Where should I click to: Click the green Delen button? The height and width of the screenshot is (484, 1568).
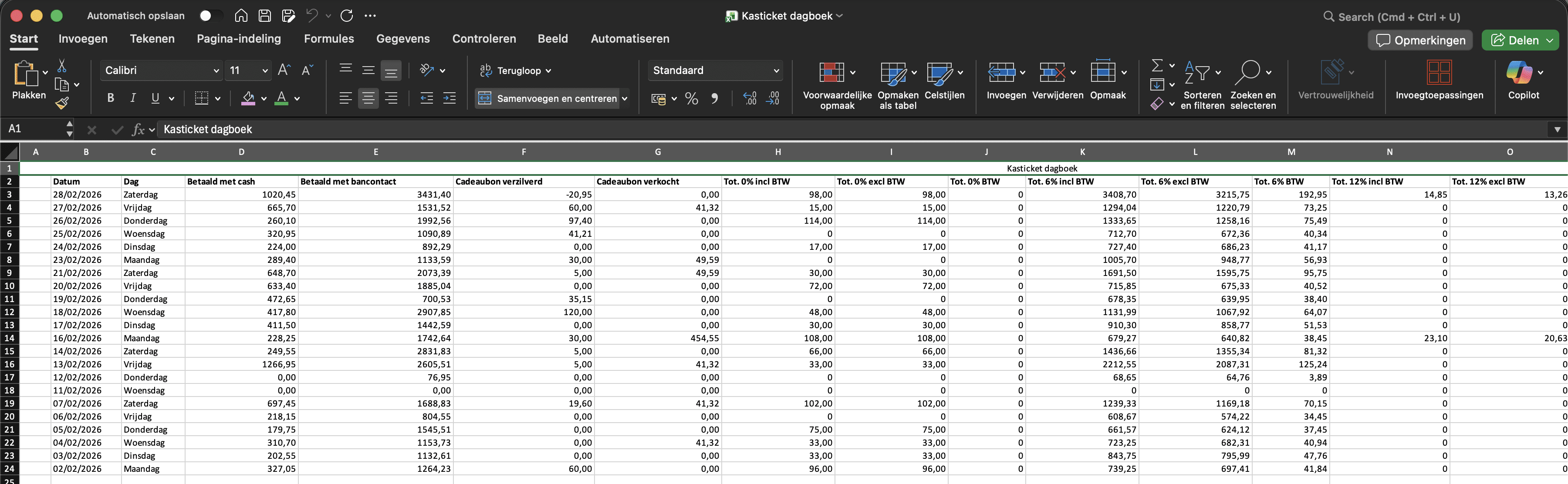[1520, 40]
